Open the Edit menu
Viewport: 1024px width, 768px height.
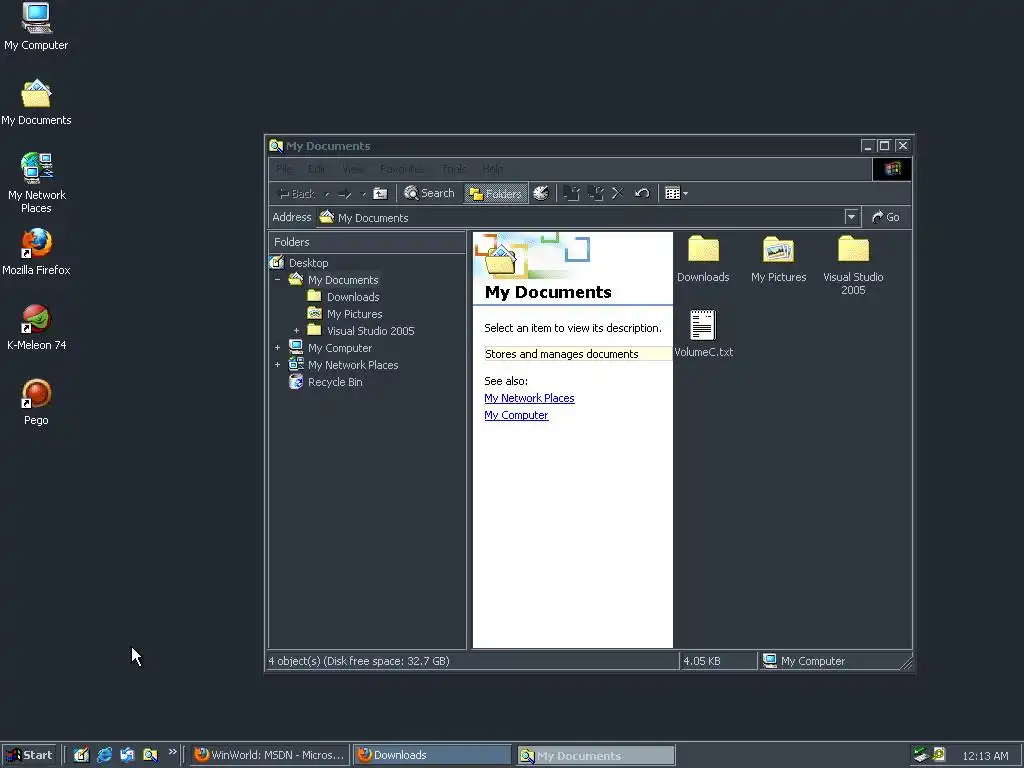click(x=317, y=169)
